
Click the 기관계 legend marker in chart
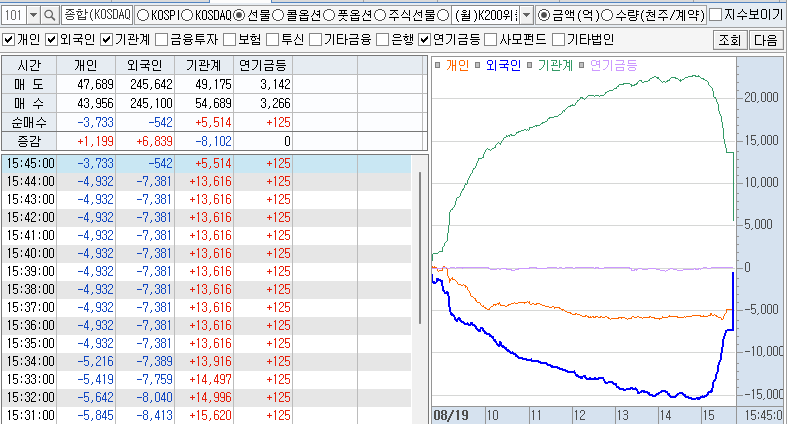pyautogui.click(x=529, y=65)
